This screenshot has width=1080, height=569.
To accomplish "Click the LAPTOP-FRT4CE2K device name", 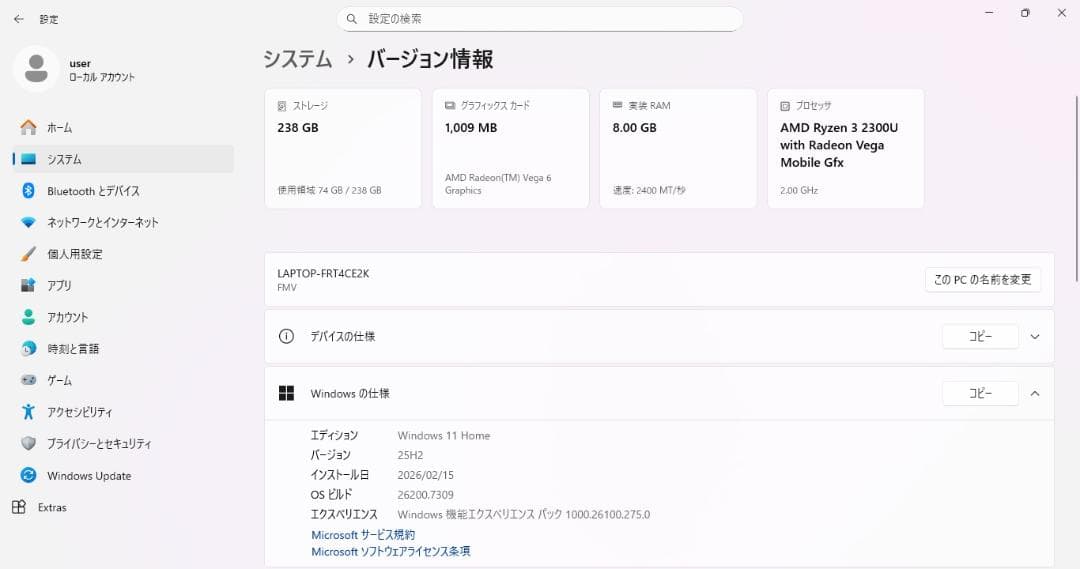I will click(x=323, y=273).
